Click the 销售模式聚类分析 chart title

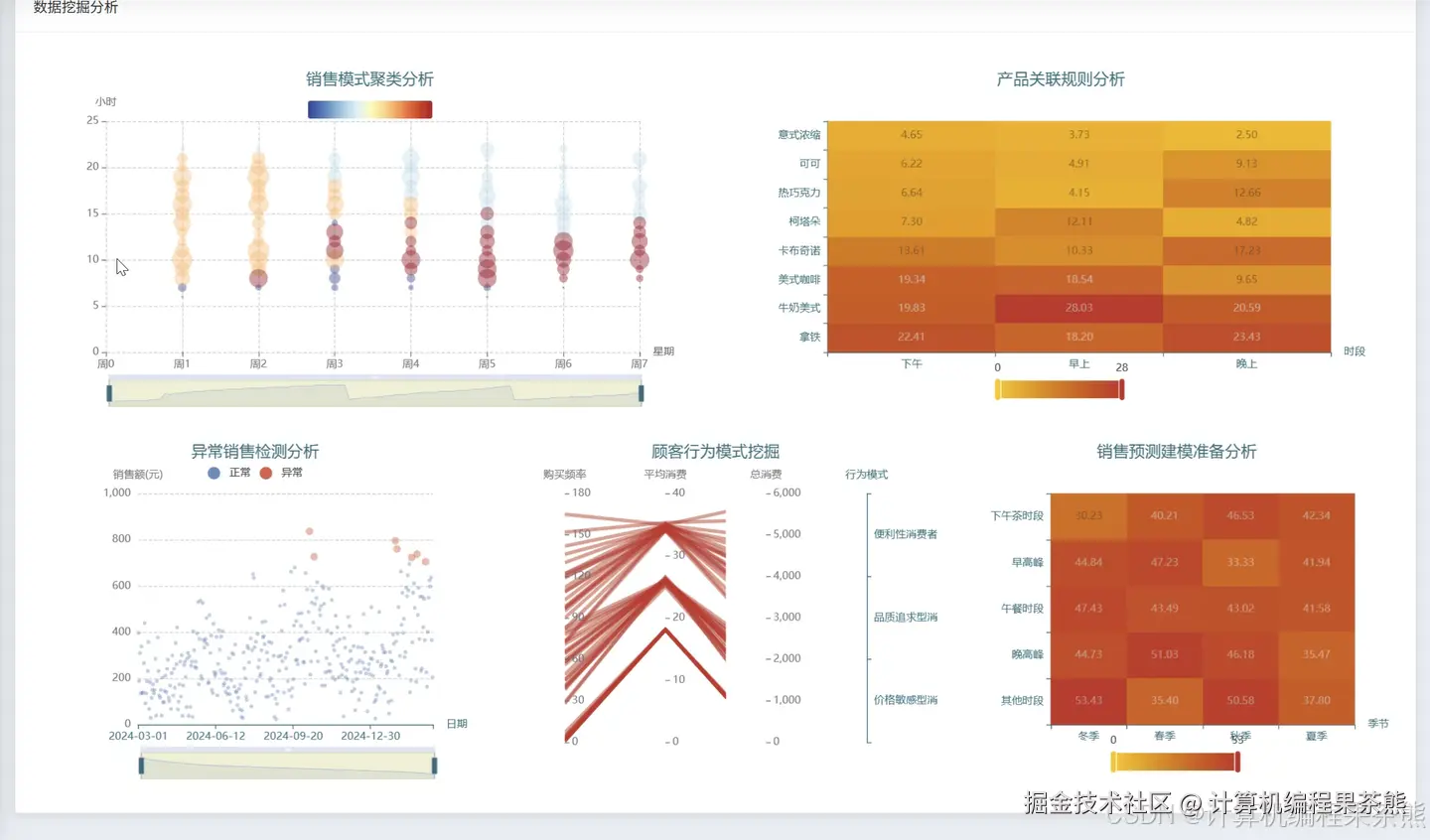pyautogui.click(x=369, y=79)
